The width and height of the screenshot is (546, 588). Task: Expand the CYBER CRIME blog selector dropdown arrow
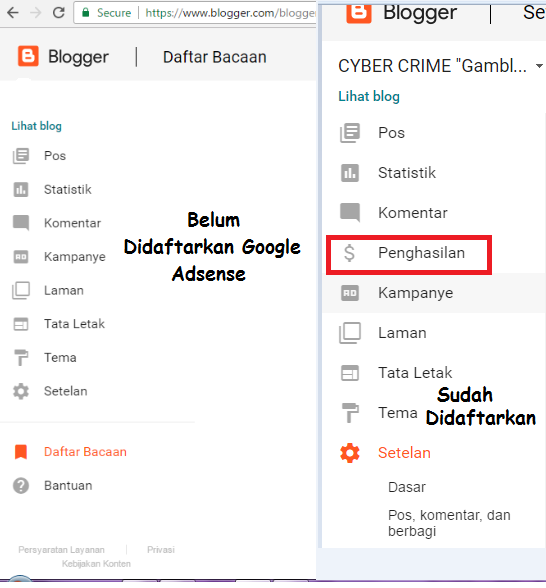point(539,66)
